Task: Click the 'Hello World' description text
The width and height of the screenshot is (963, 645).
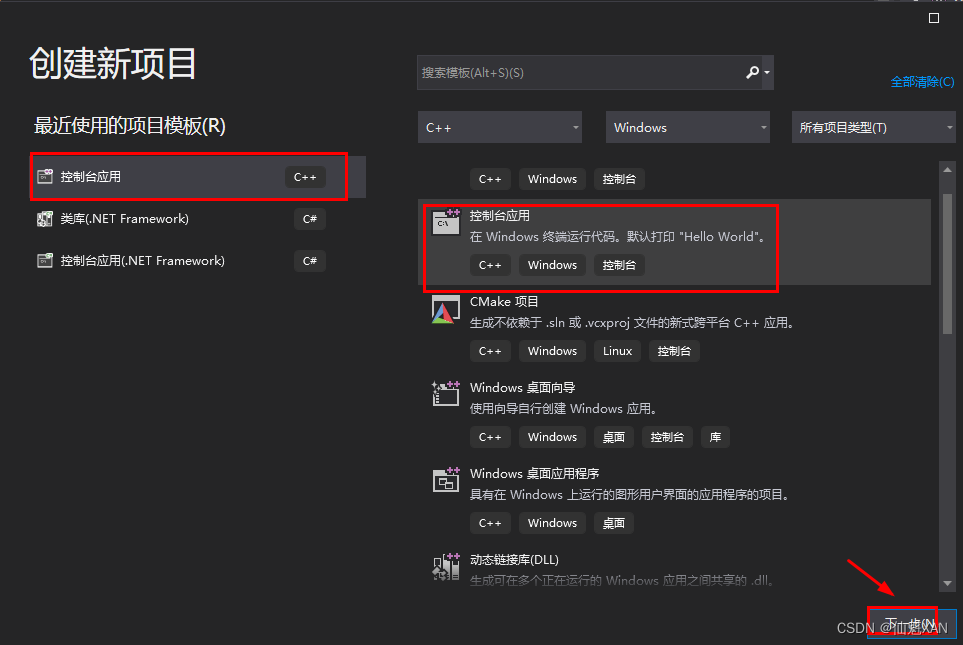Action: pyautogui.click(x=618, y=236)
